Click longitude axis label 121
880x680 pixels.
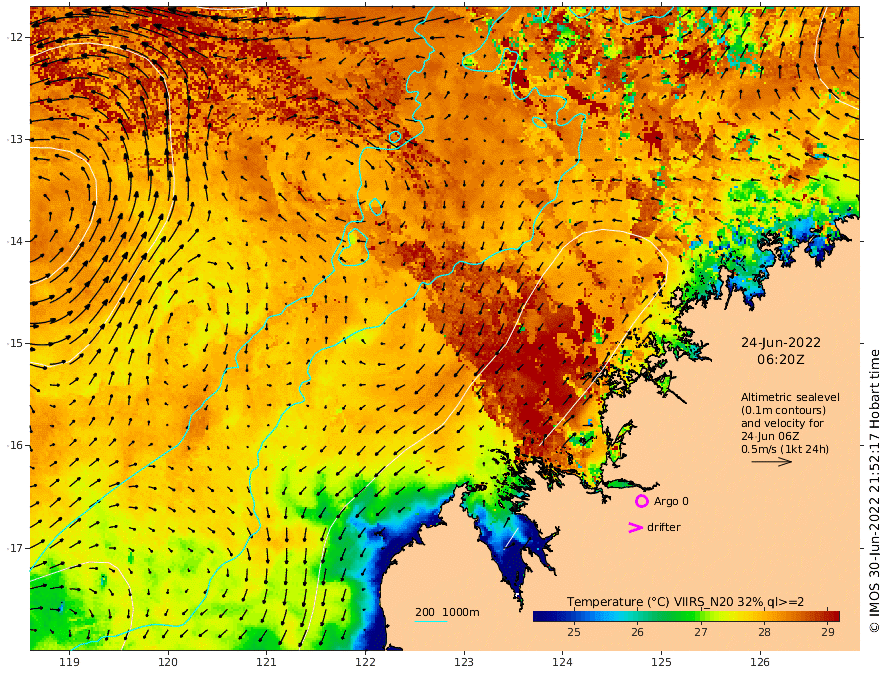pos(267,662)
